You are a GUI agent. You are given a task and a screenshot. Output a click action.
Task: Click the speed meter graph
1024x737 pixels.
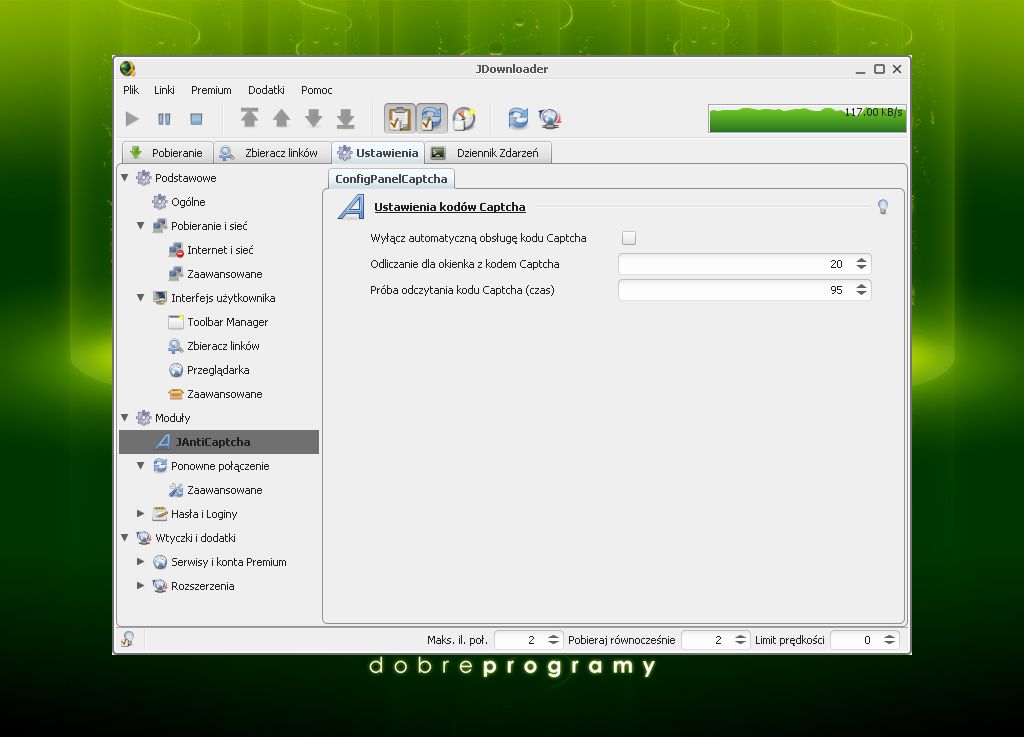[807, 119]
